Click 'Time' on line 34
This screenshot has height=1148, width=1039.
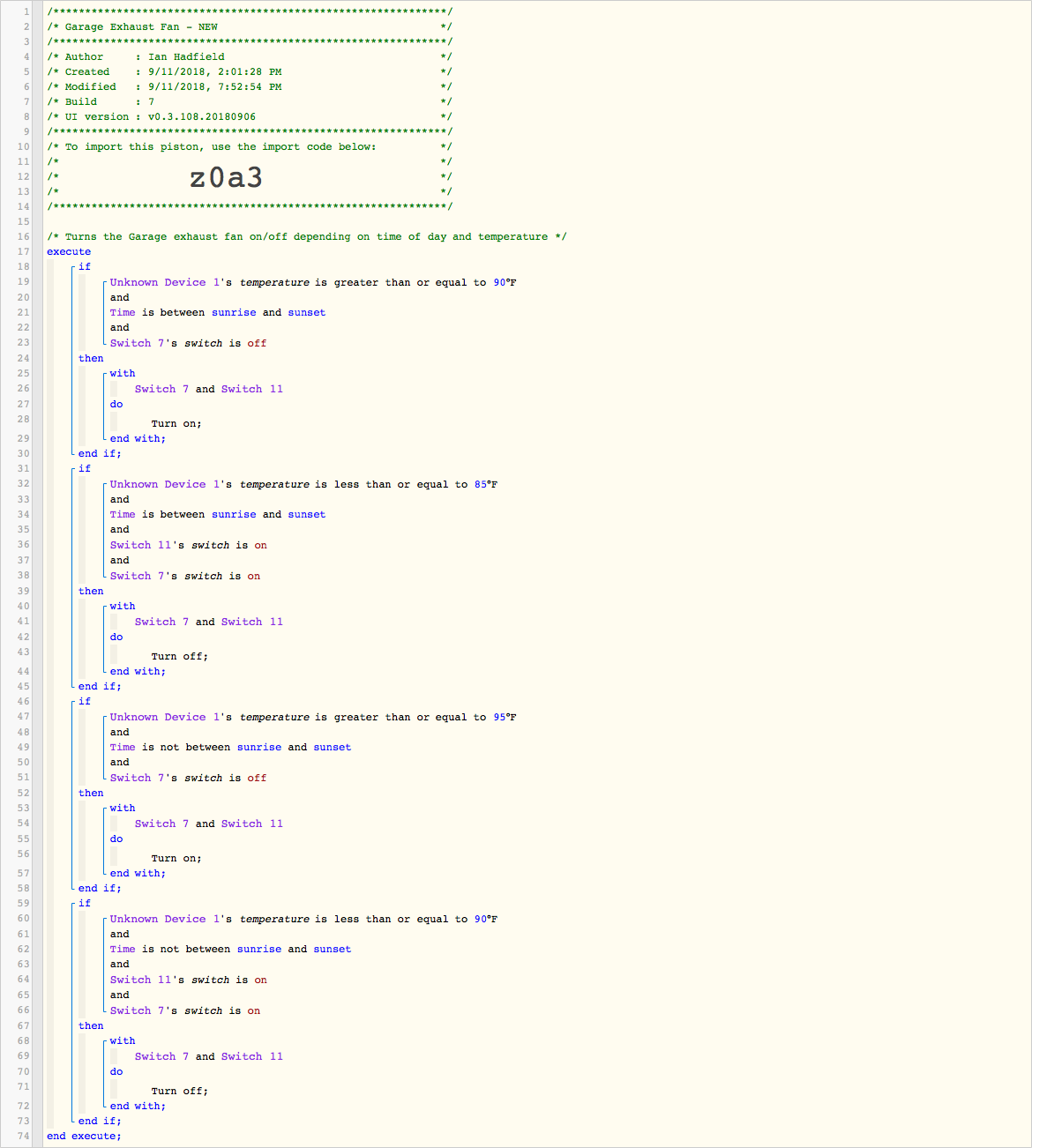[x=123, y=514]
